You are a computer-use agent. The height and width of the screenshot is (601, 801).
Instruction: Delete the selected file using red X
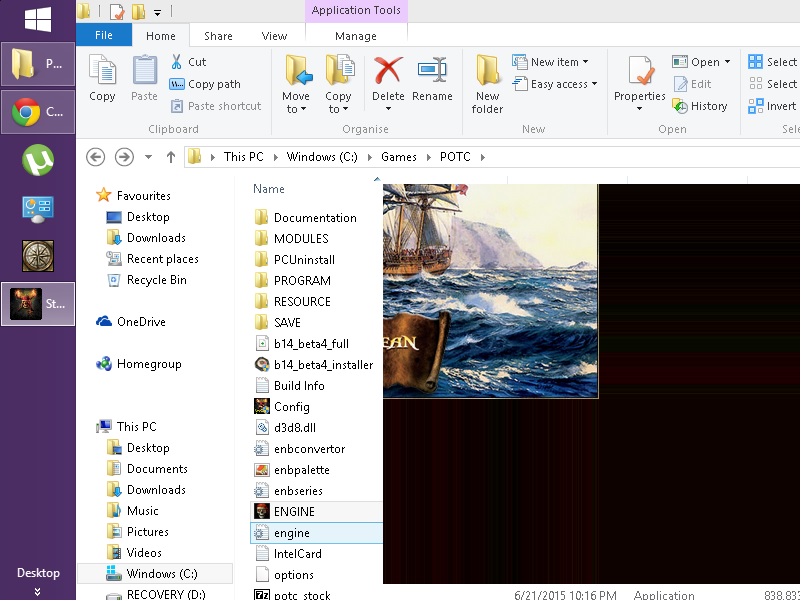388,71
